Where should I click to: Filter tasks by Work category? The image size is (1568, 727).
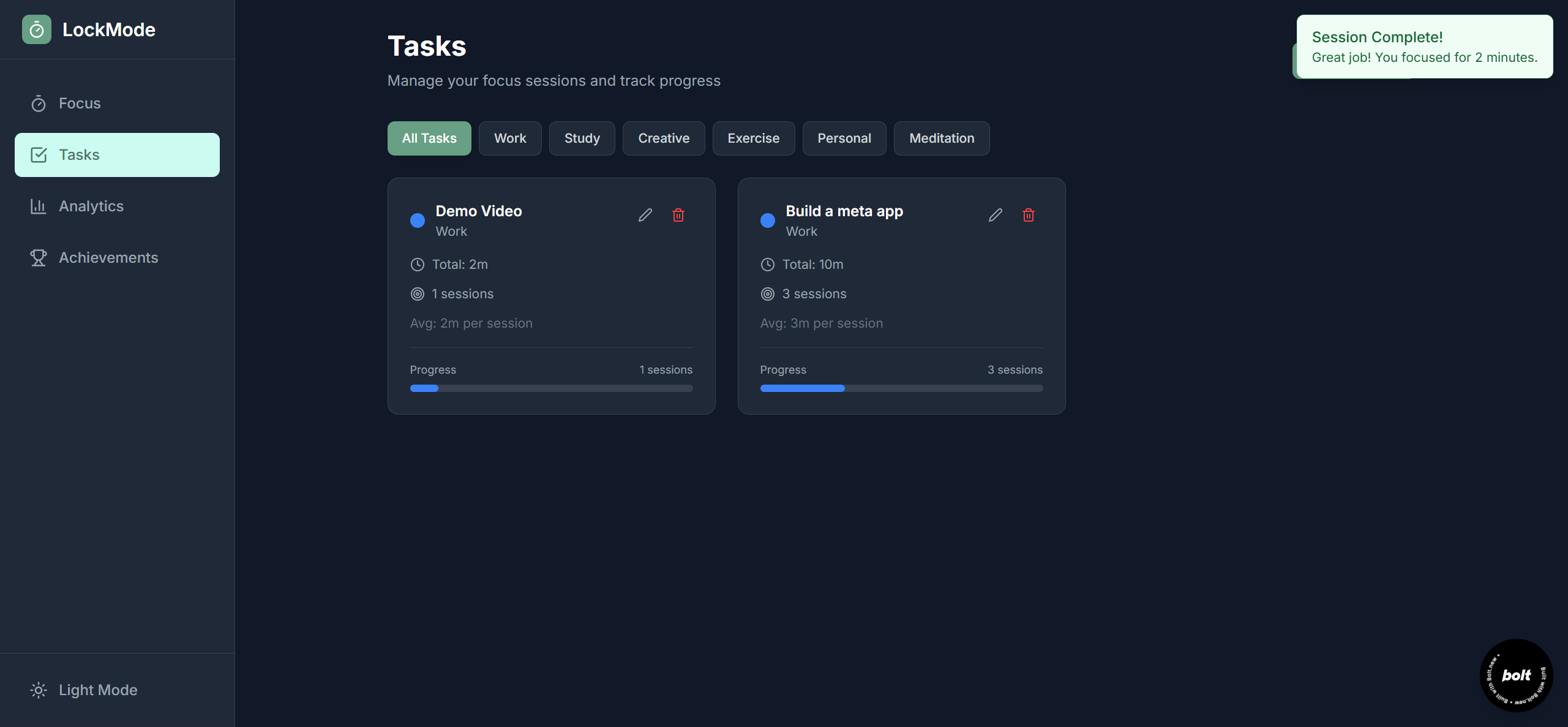[x=509, y=138]
